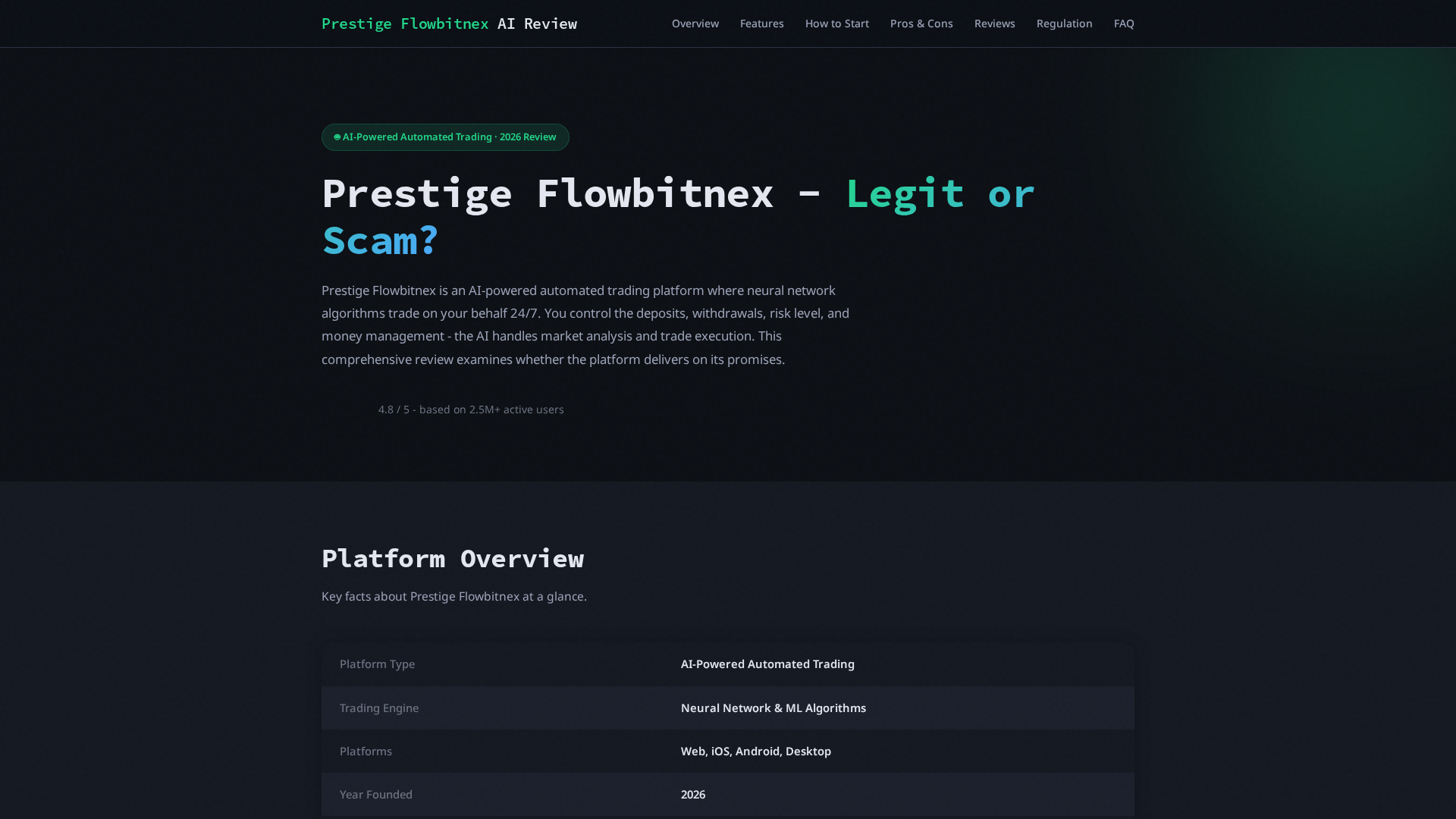Click the globe icon in the review badge
The width and height of the screenshot is (1456, 819).
pos(337,137)
